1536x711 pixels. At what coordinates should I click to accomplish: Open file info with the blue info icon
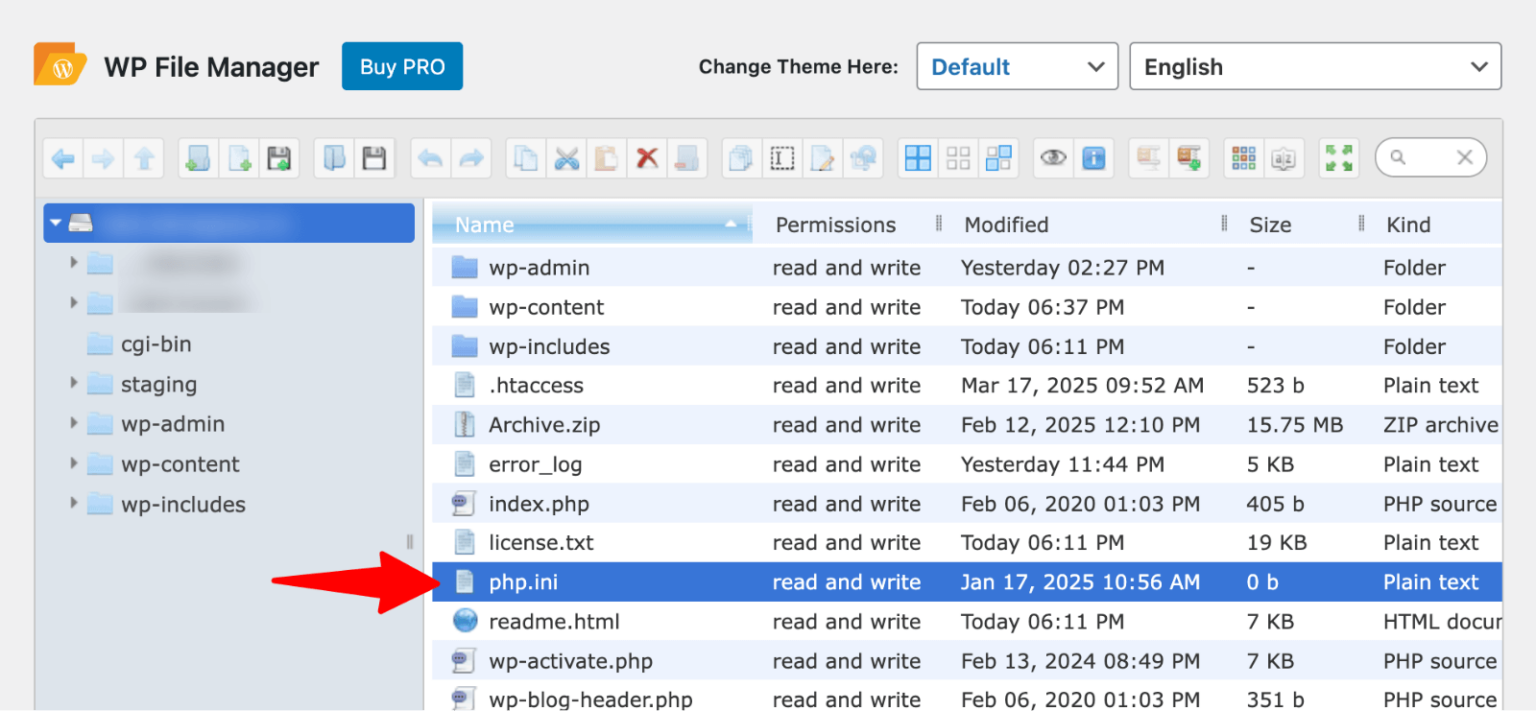1093,158
